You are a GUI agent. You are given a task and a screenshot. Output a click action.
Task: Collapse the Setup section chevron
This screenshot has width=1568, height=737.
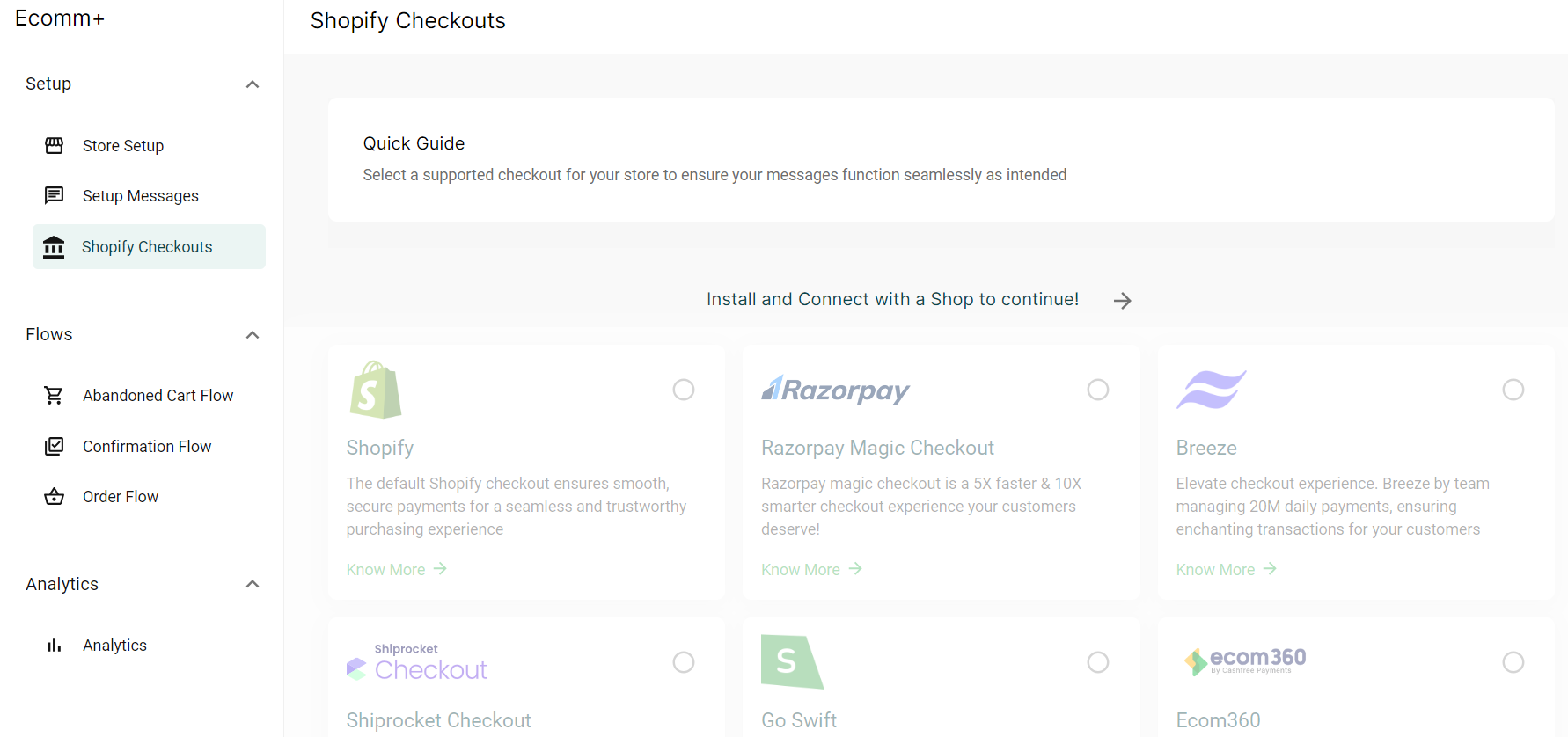(x=253, y=84)
